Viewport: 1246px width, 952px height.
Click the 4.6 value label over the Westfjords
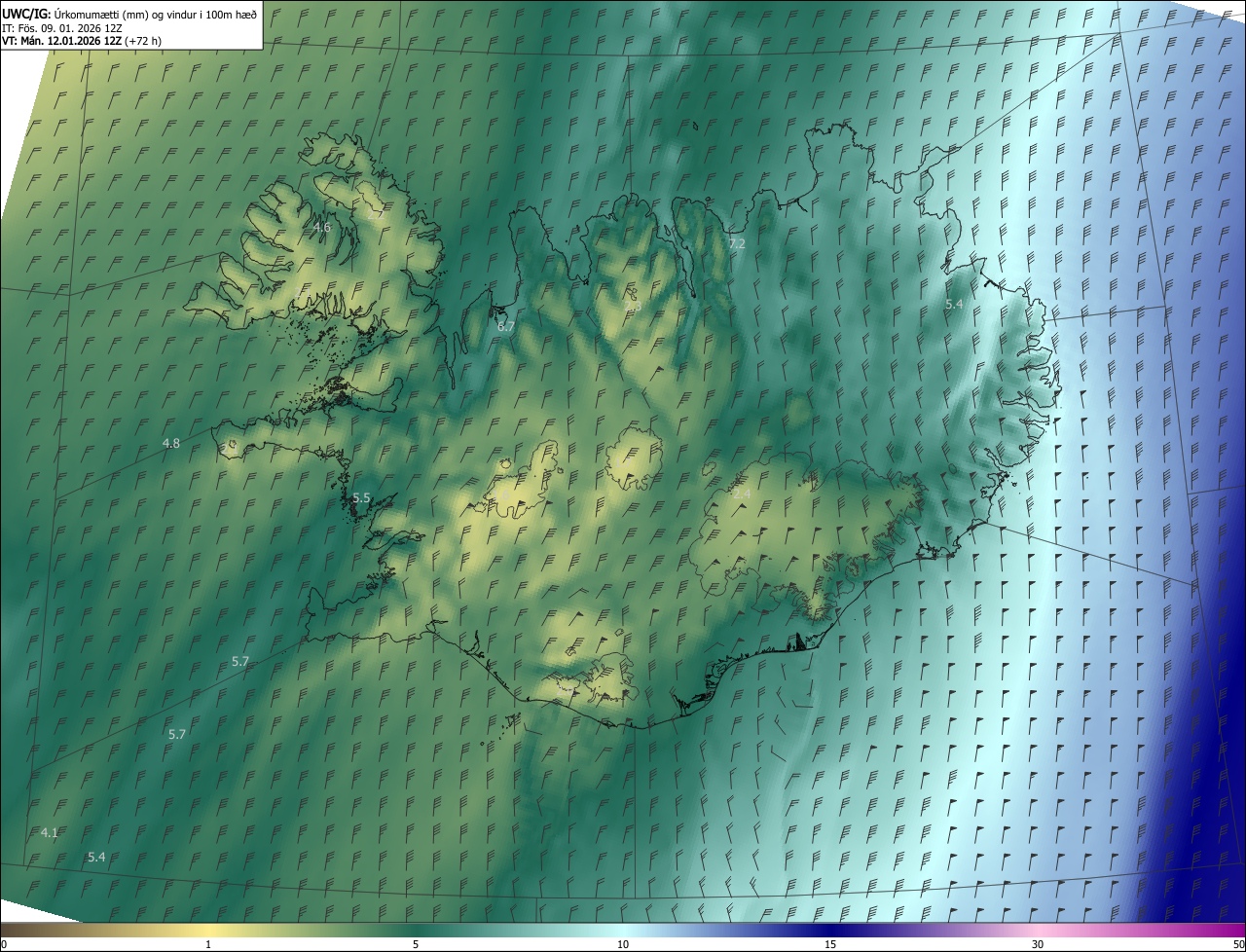pos(322,227)
